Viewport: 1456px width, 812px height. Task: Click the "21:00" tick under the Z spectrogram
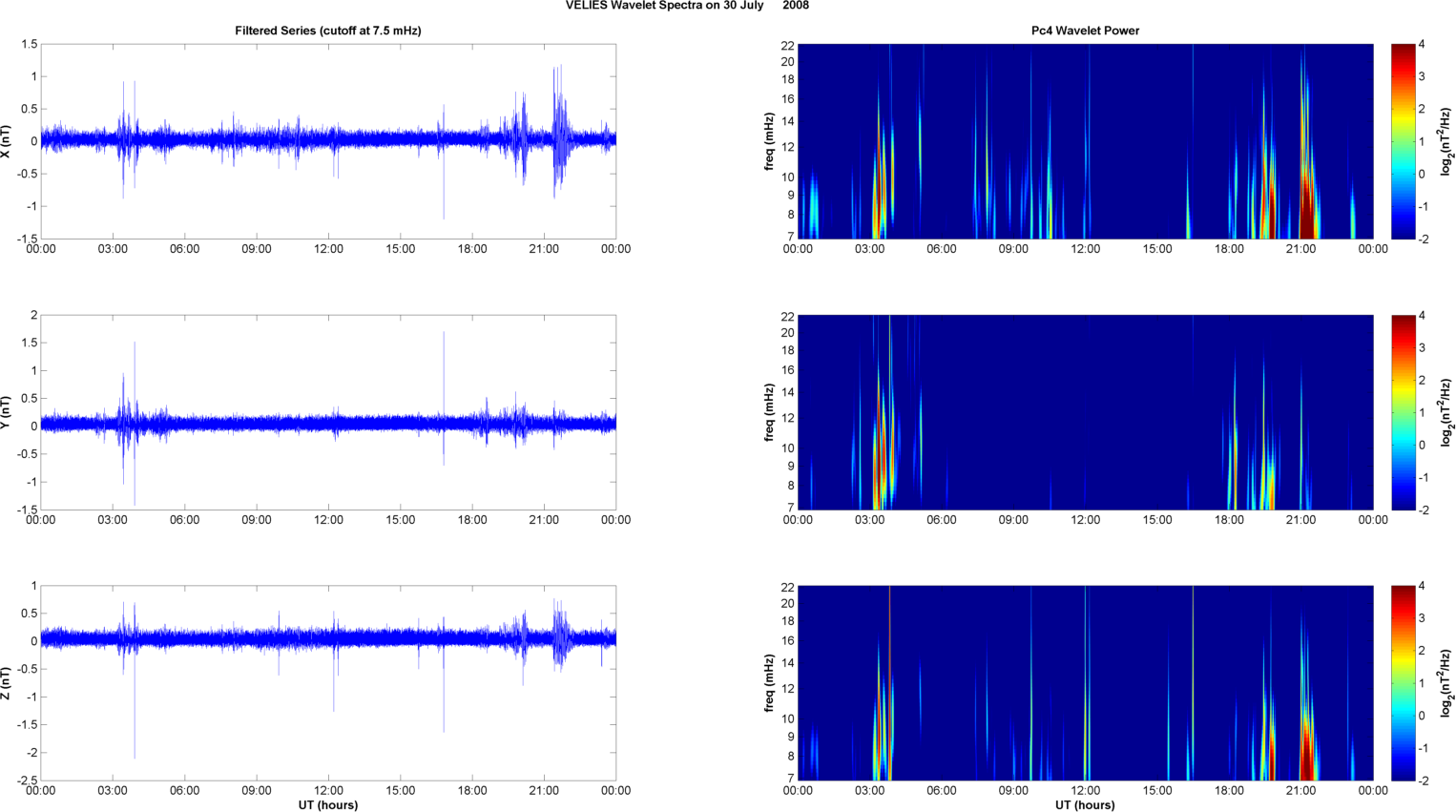(x=1300, y=790)
